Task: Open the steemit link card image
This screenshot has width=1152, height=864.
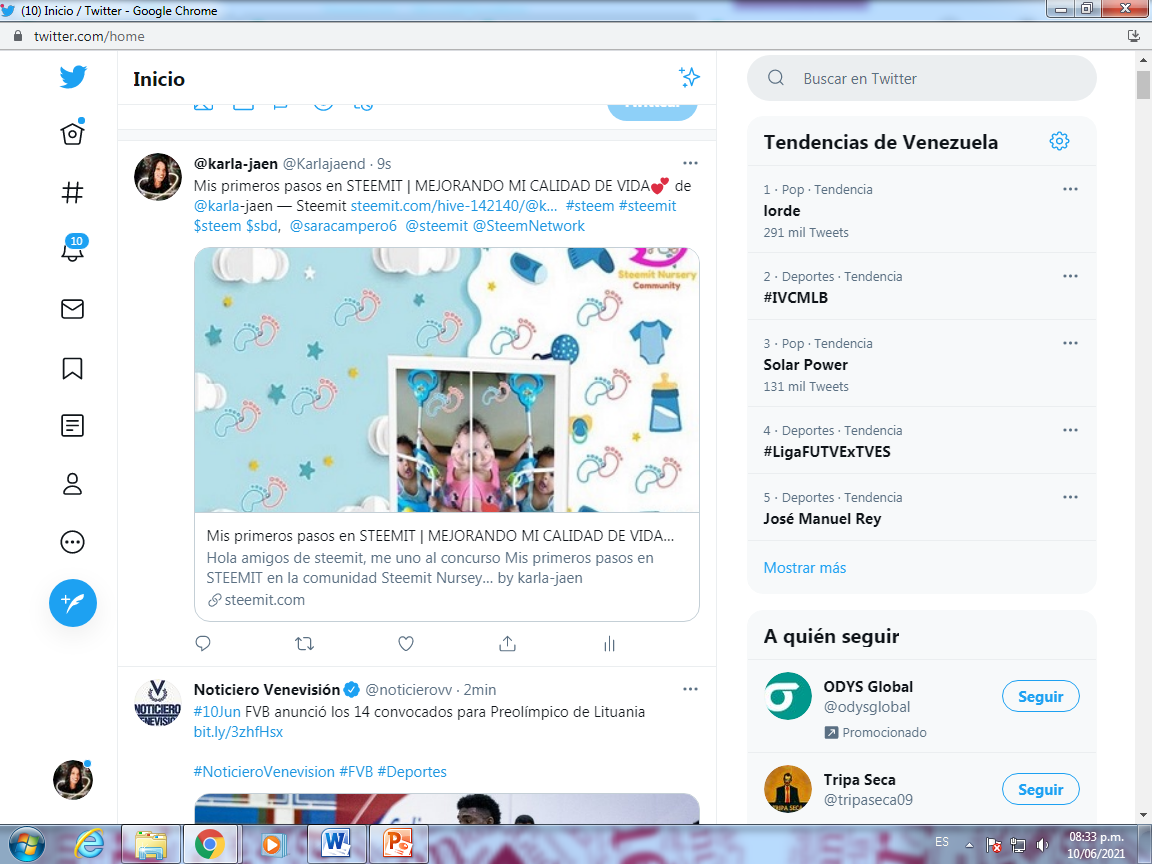Action: pos(447,380)
